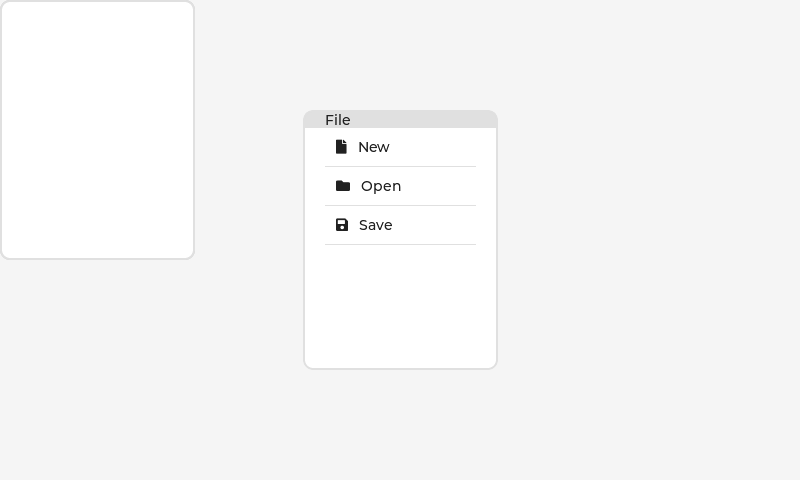
Task: Click the divider line below the New entry
Action: [x=400, y=166]
